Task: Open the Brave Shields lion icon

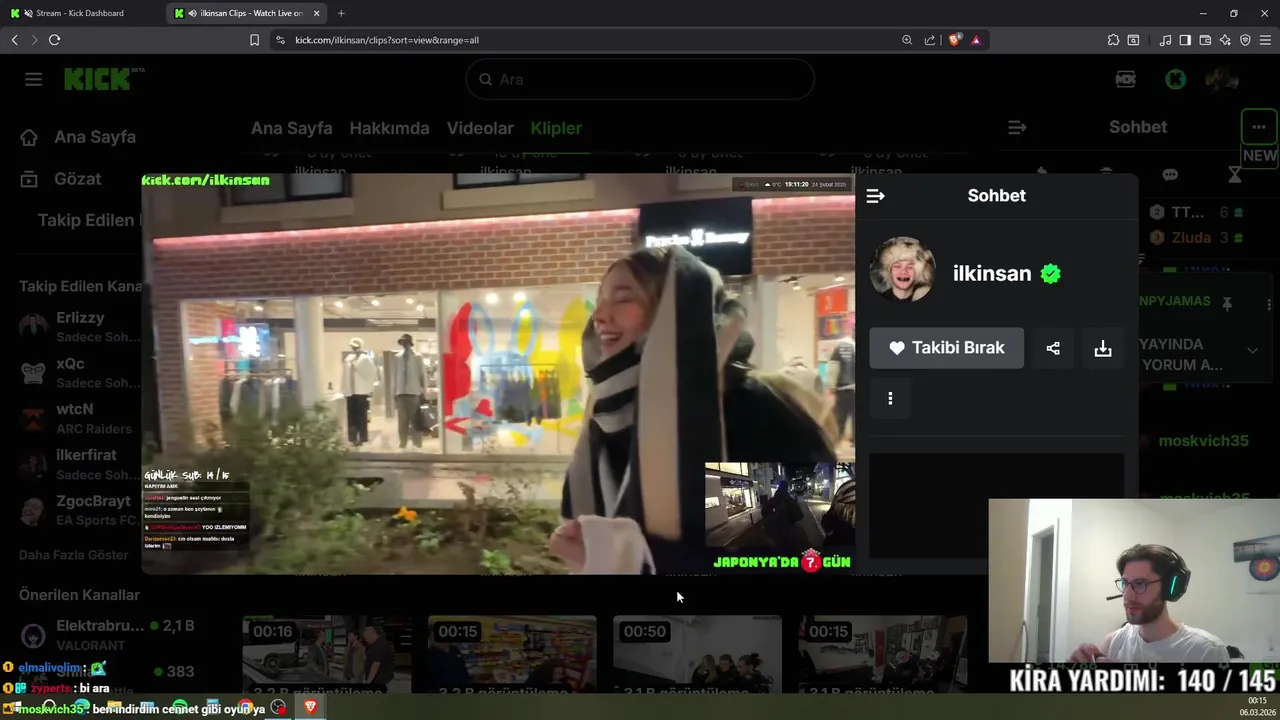Action: [x=954, y=40]
